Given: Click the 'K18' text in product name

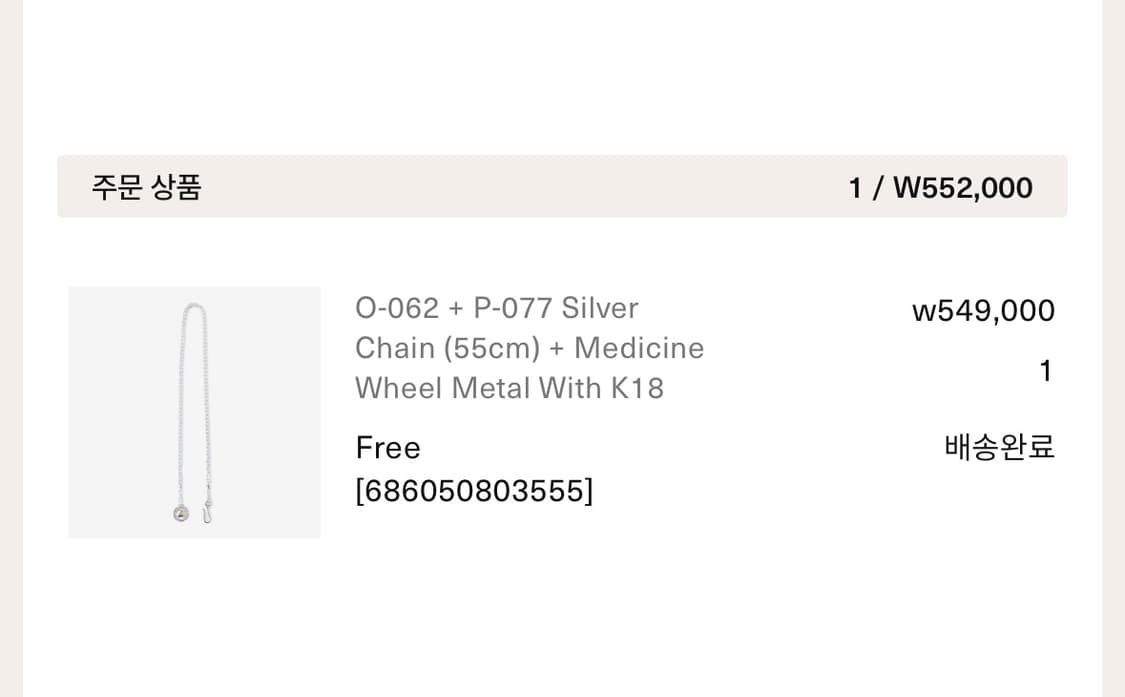Looking at the screenshot, I should coord(637,388).
